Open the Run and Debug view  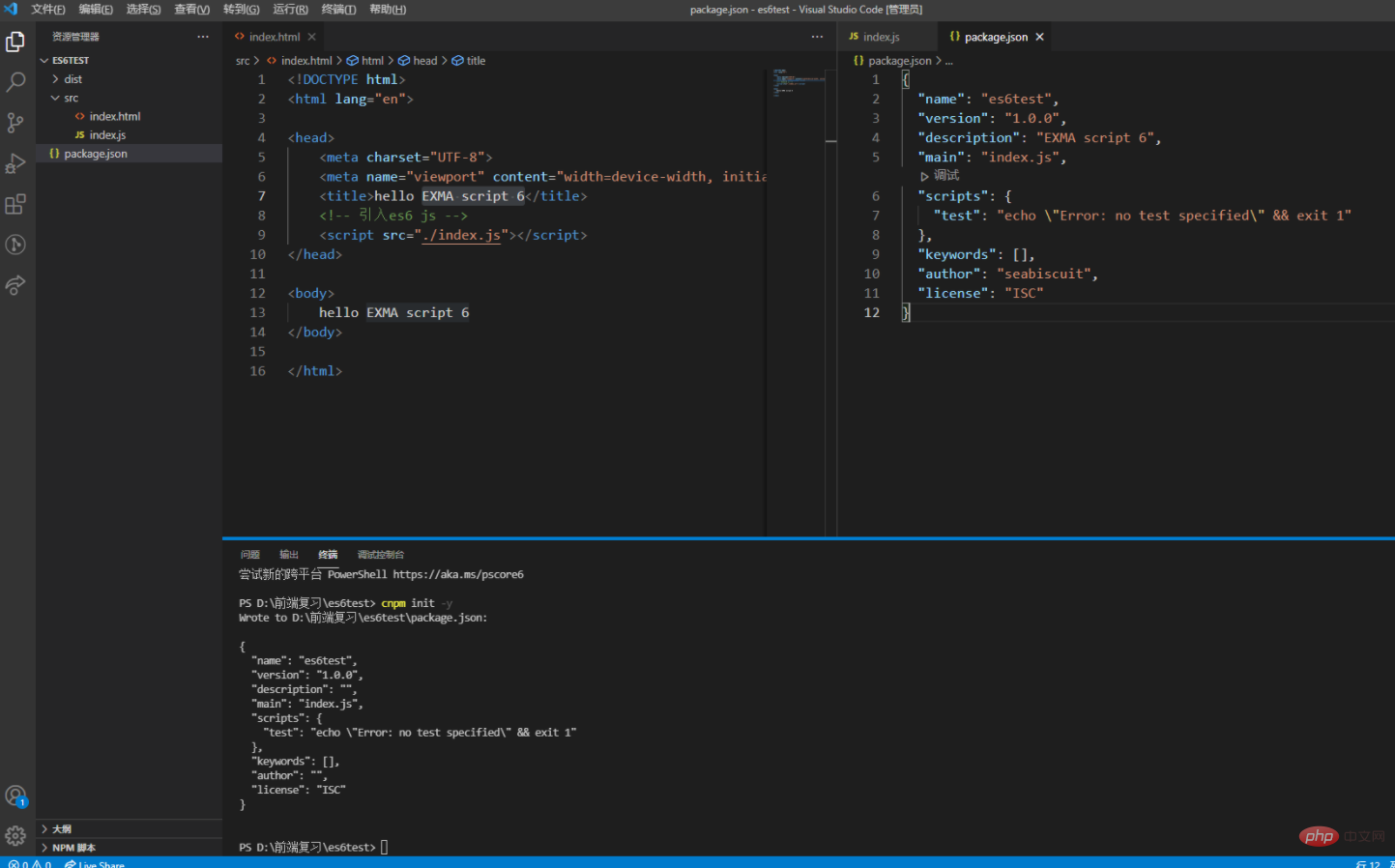click(x=15, y=163)
